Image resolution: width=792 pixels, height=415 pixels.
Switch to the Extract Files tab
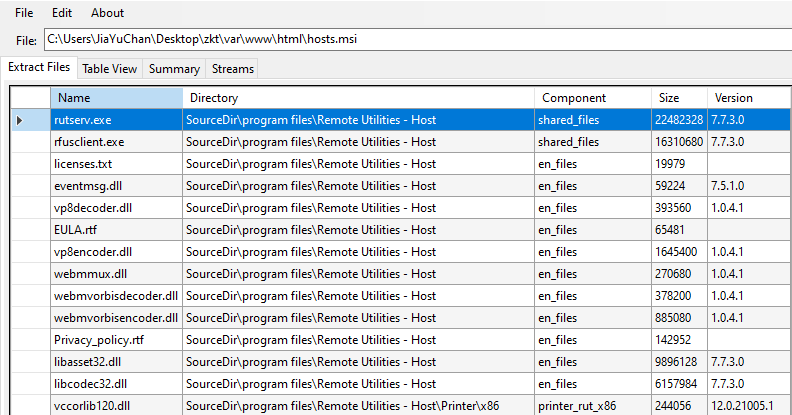click(39, 67)
